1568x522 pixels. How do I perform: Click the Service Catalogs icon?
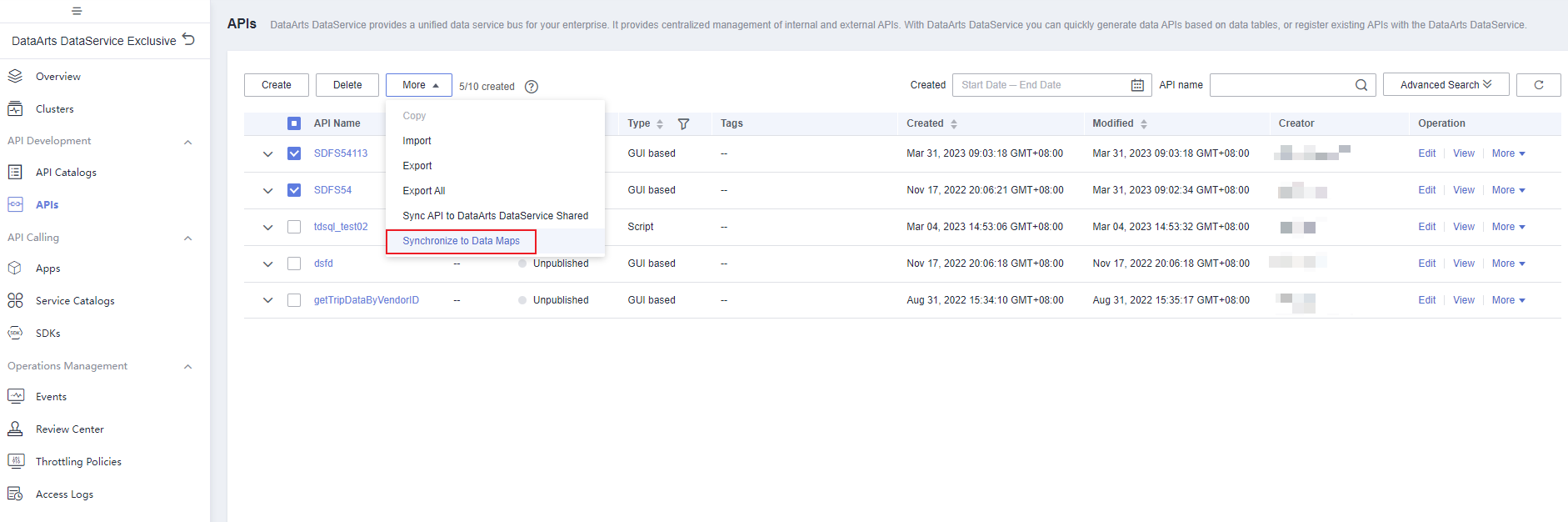point(15,300)
